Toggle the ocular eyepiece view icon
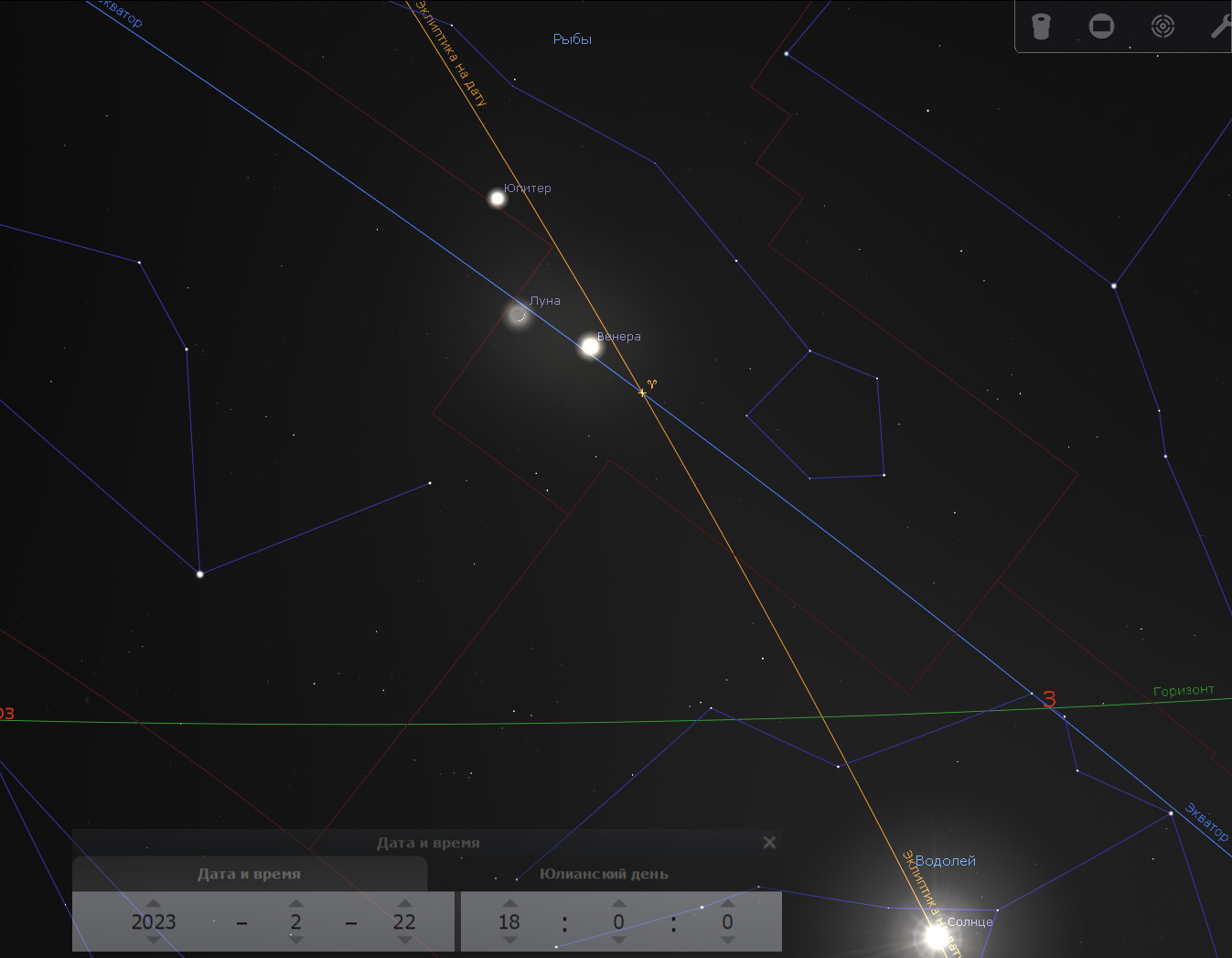The image size is (1232, 958). (1041, 27)
